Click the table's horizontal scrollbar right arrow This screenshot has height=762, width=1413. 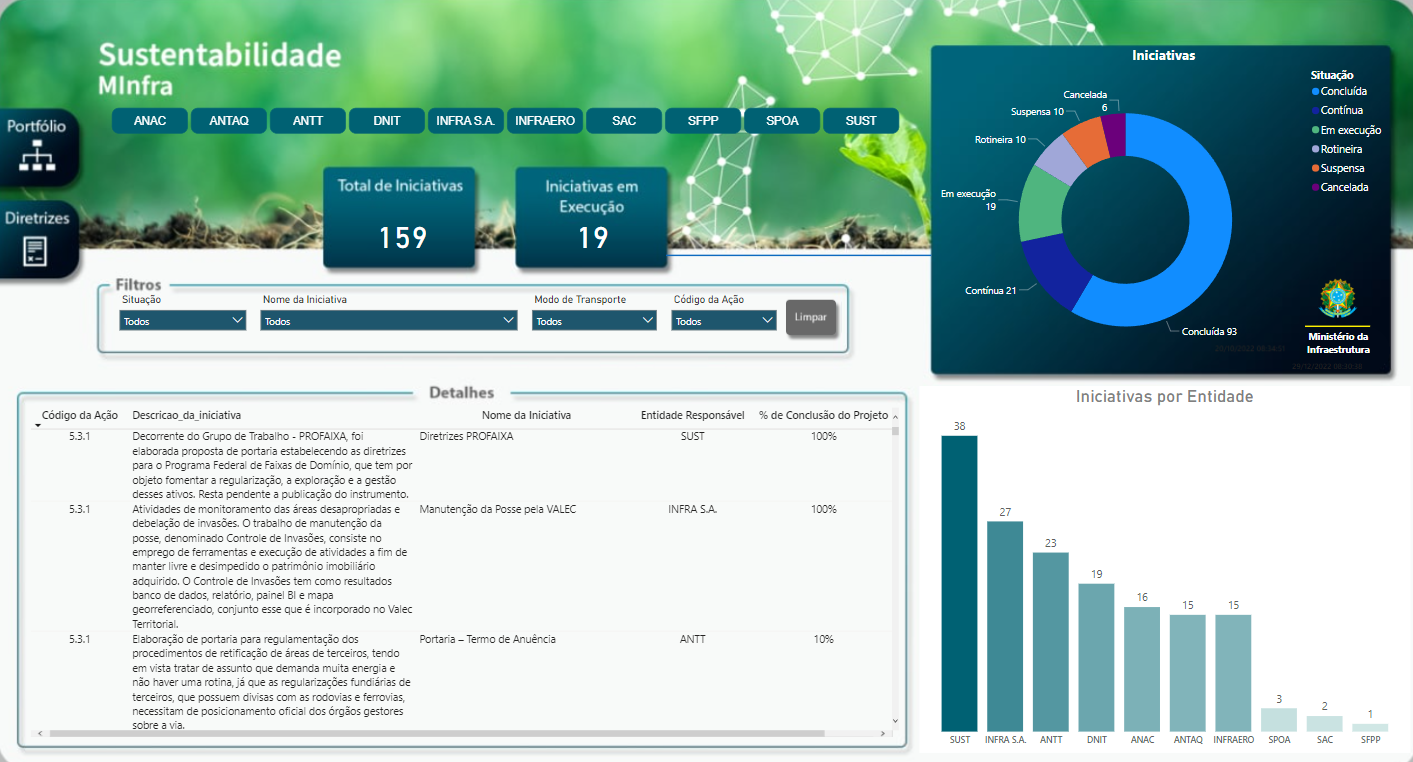881,733
